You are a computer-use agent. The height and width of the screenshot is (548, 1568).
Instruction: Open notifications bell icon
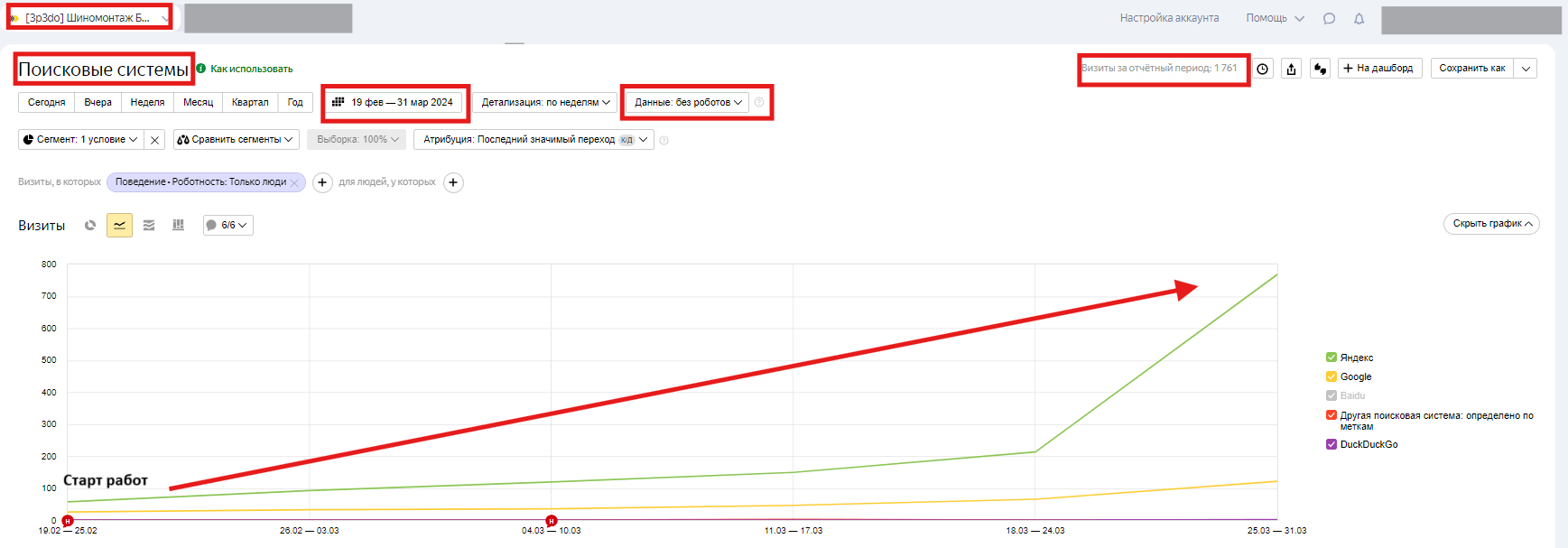(1359, 18)
